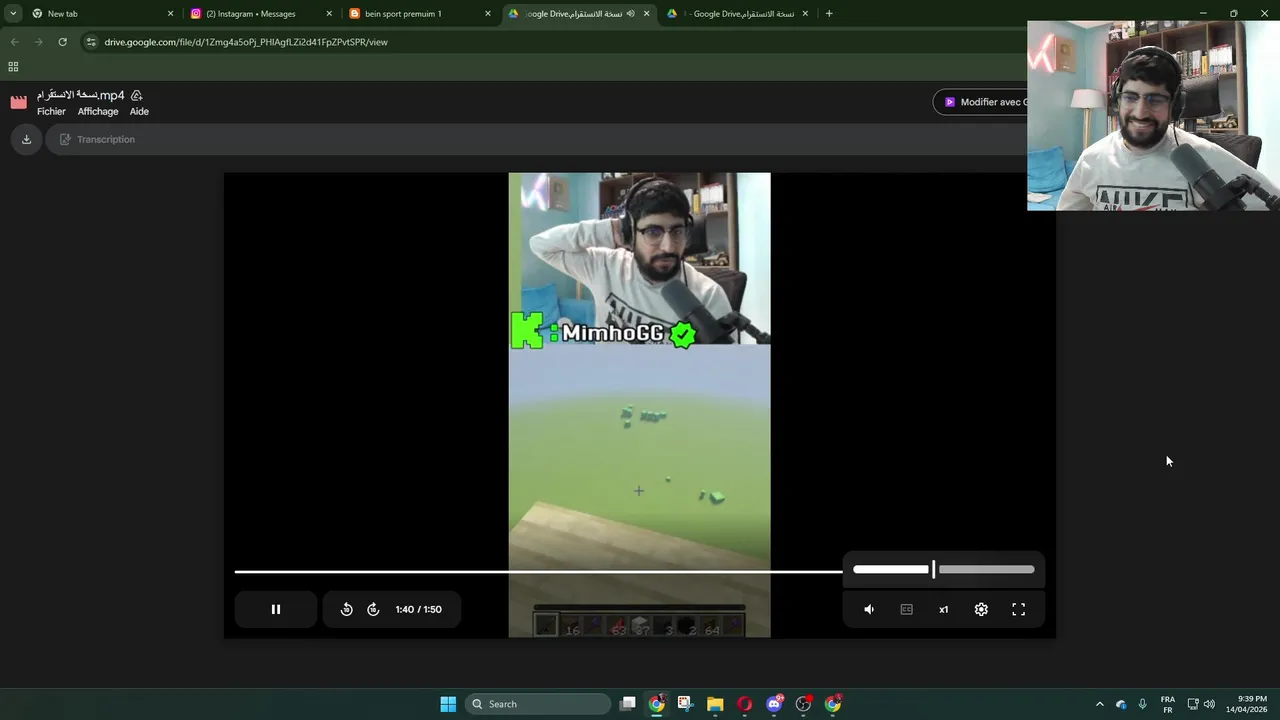Screen dimensions: 1280x720
Task: Click the cloud sync tray icon
Action: [x=1121, y=704]
